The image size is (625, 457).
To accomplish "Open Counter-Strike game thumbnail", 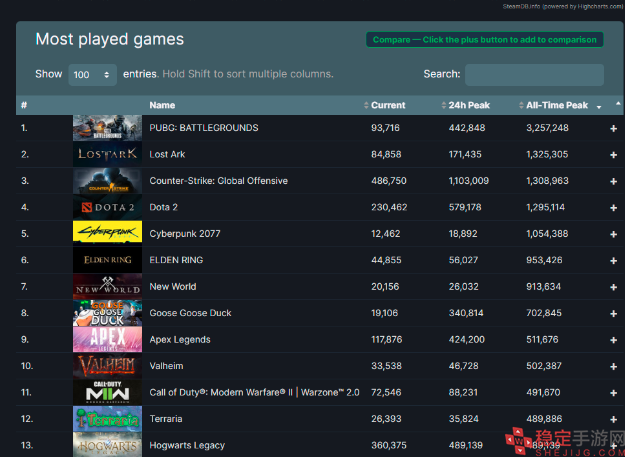I will [107, 181].
